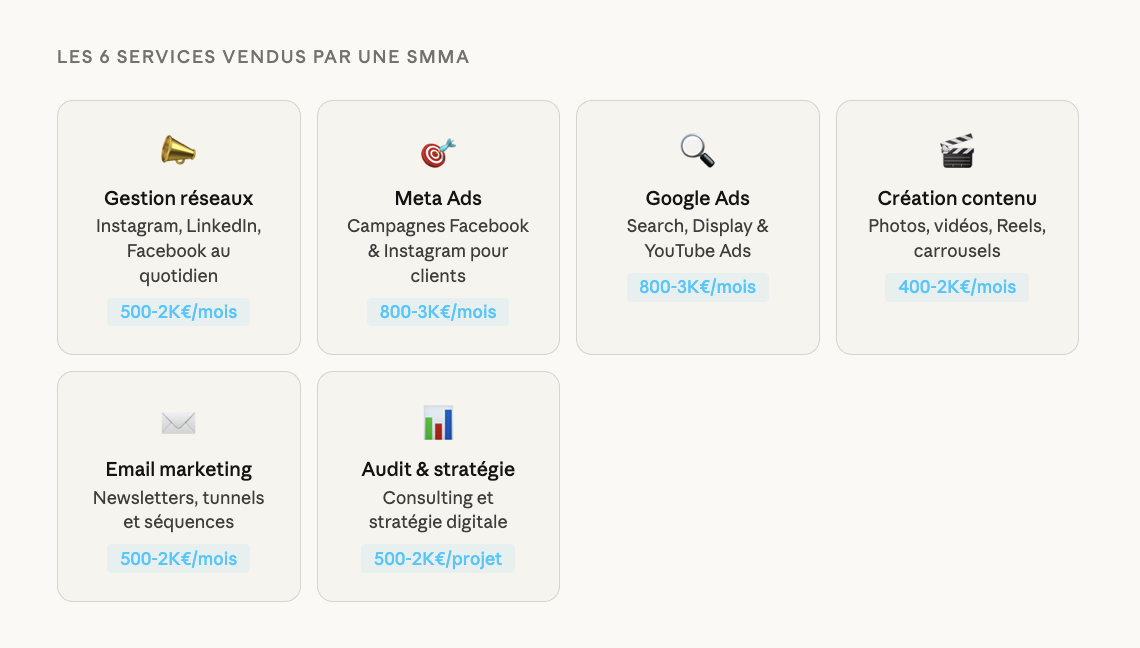Select the Création contenu heading

pos(957,198)
